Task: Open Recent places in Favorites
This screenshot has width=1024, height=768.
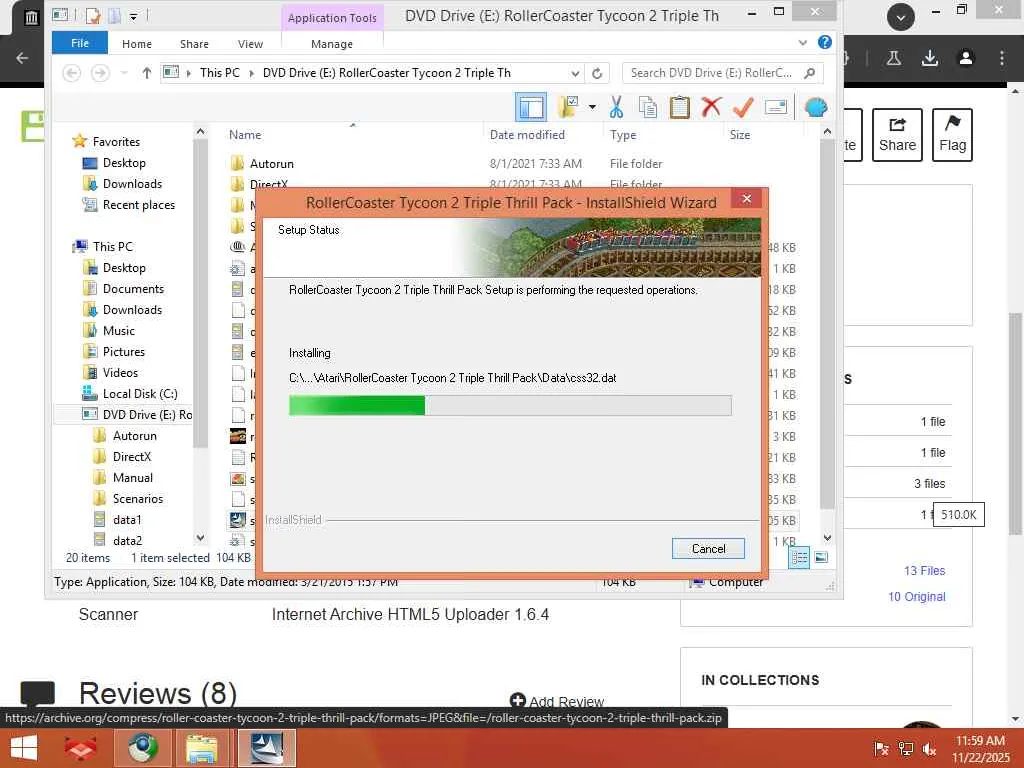Action: 138,204
